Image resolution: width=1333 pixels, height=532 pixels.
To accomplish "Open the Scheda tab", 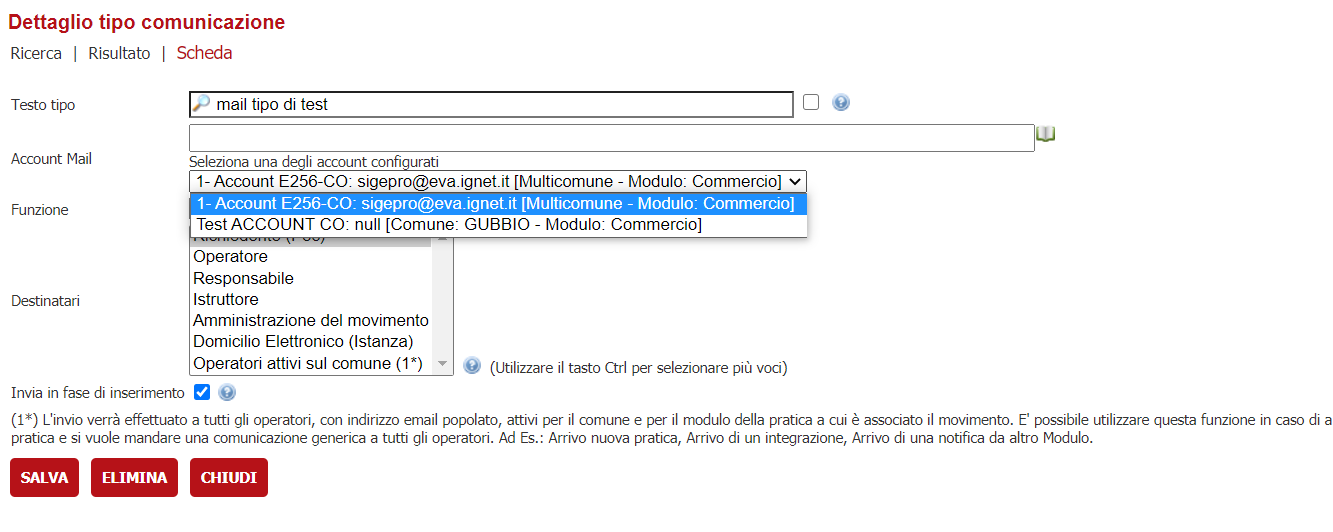I will pos(204,53).
